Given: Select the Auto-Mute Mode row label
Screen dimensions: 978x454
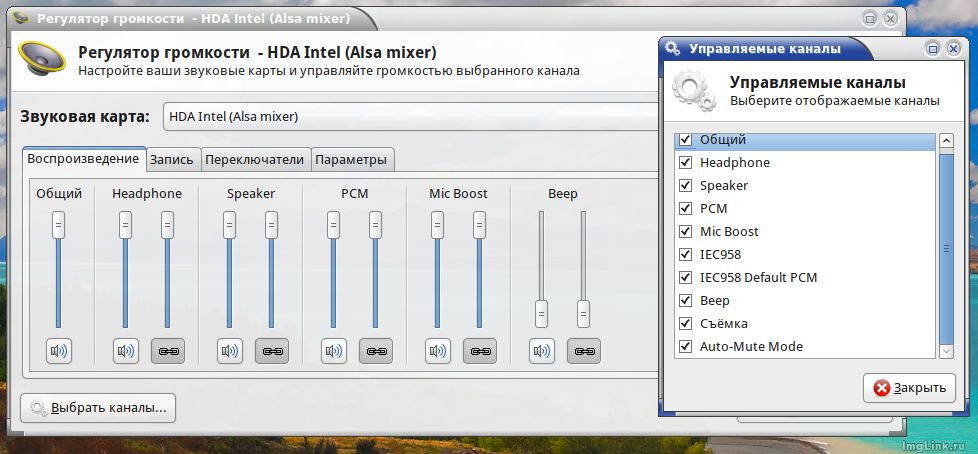Looking at the screenshot, I should click(751, 346).
